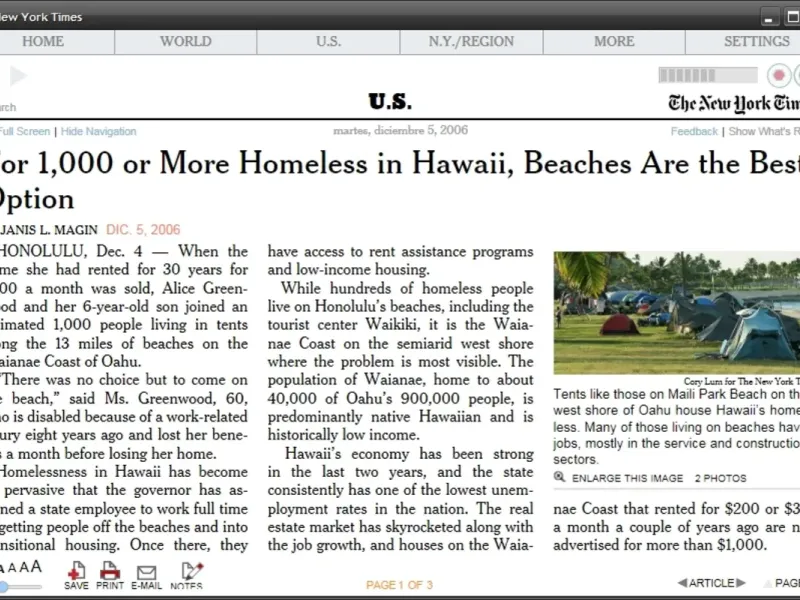Minimize the New York Times window
800x600 pixels.
coord(769,17)
